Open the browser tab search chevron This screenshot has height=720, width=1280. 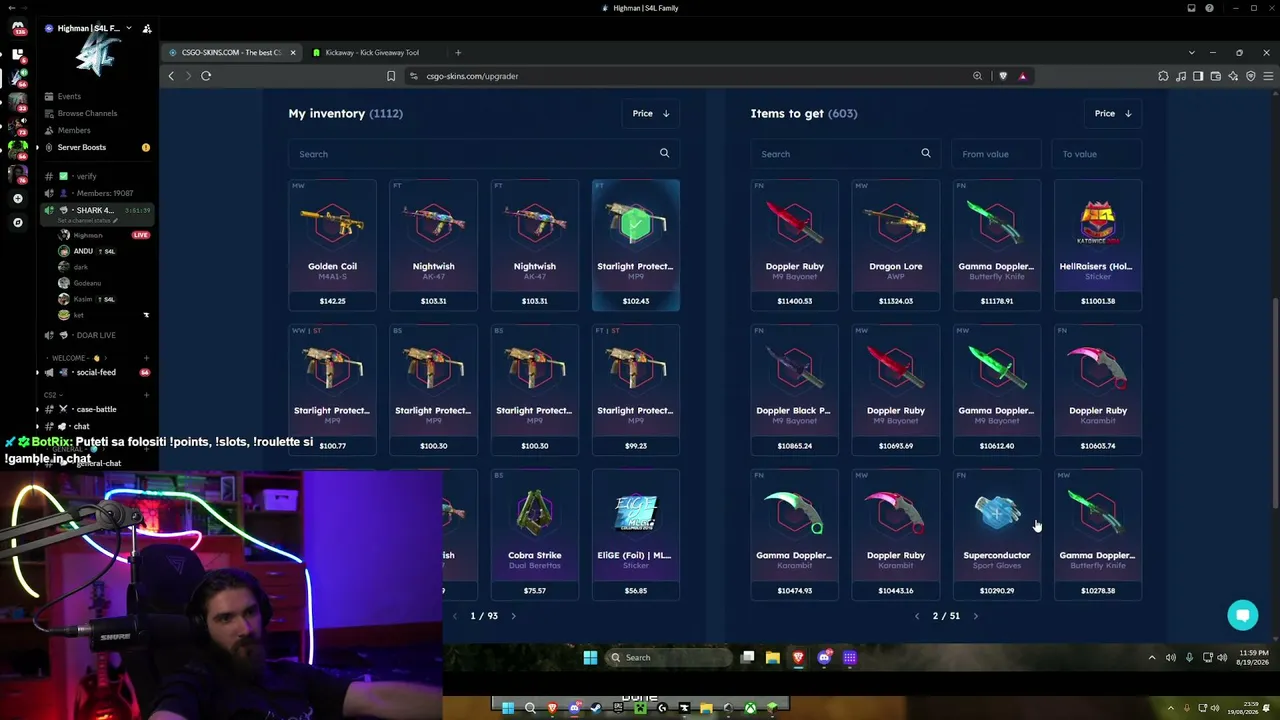(x=1191, y=52)
